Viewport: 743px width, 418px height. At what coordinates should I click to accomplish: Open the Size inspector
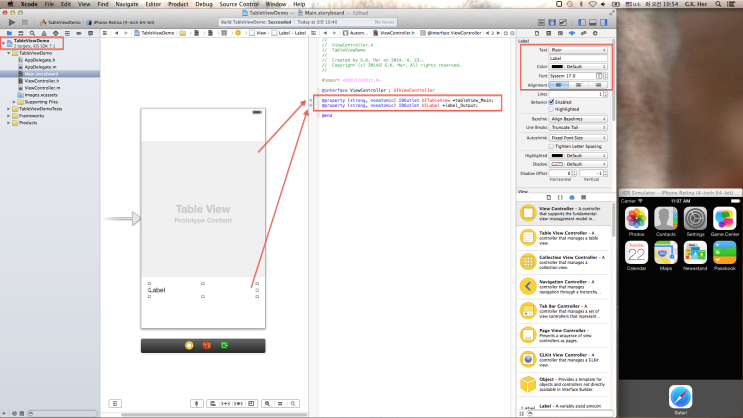pyautogui.click(x=583, y=33)
